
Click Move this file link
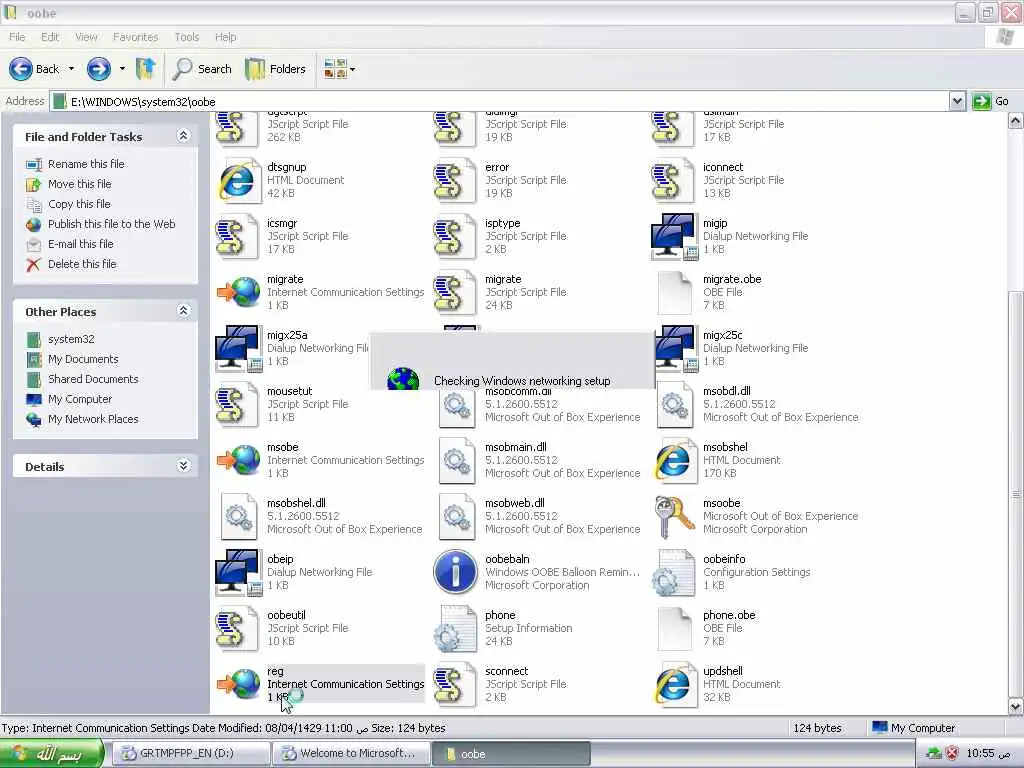80,184
